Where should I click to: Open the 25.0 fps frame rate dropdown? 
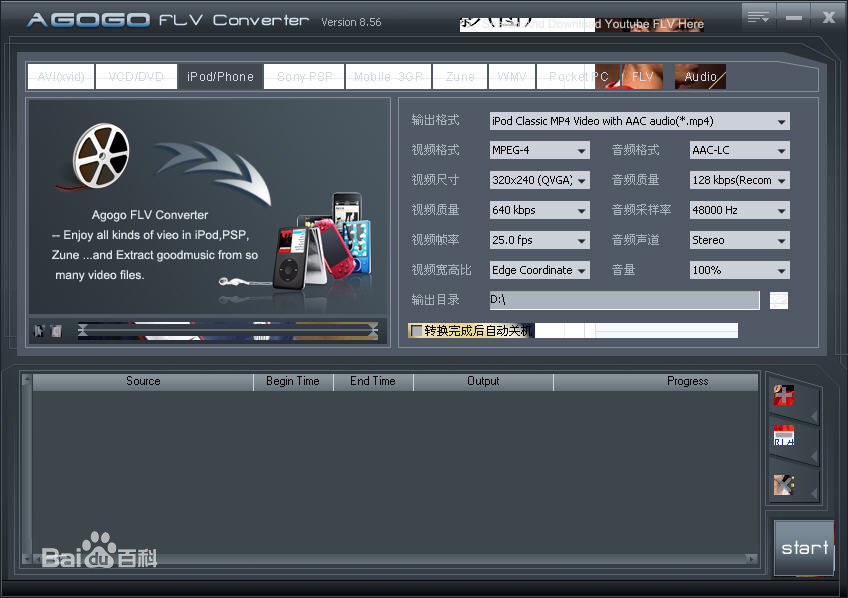(539, 240)
